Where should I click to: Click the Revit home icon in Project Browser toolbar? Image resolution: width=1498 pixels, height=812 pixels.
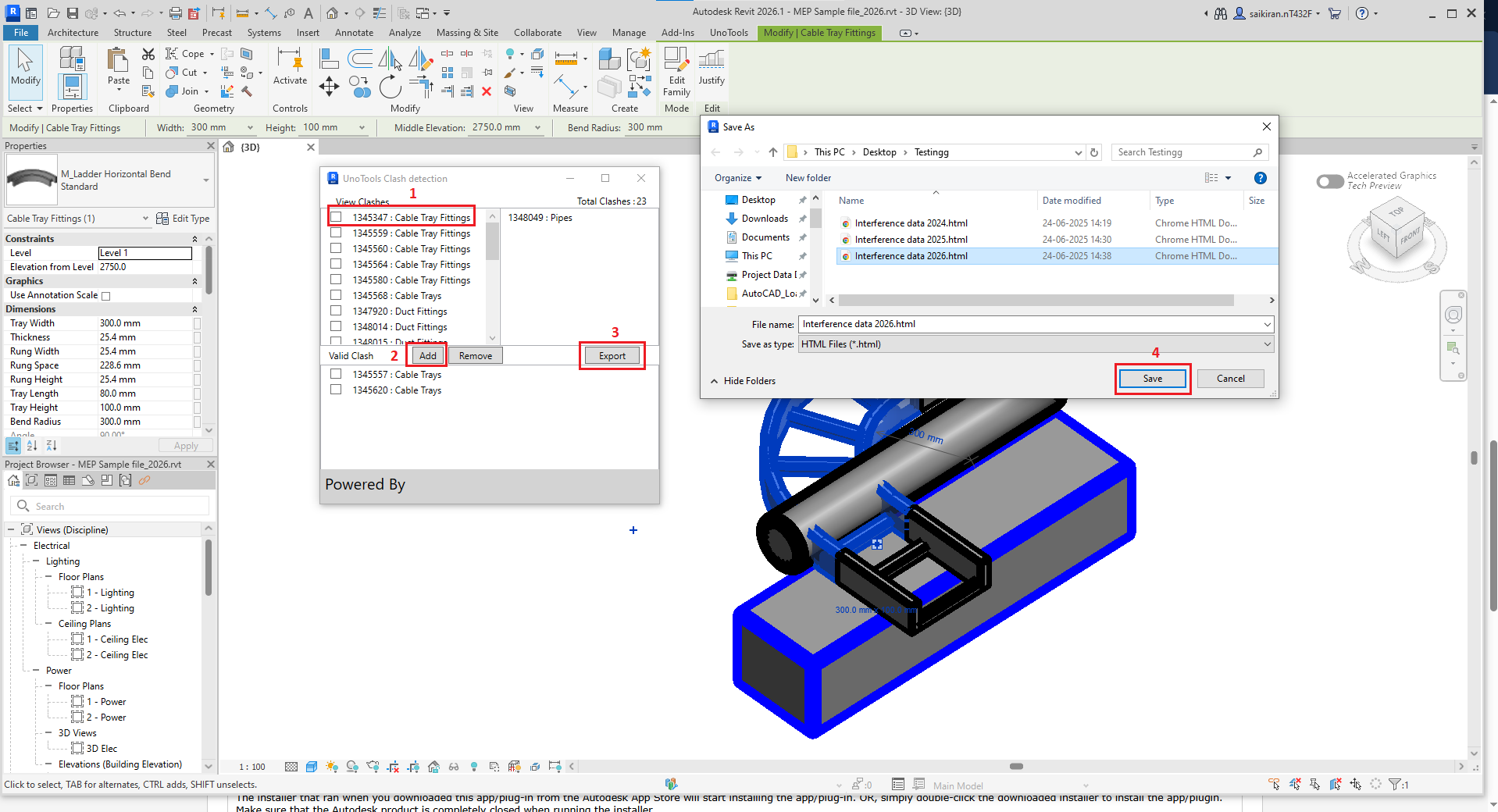13,480
